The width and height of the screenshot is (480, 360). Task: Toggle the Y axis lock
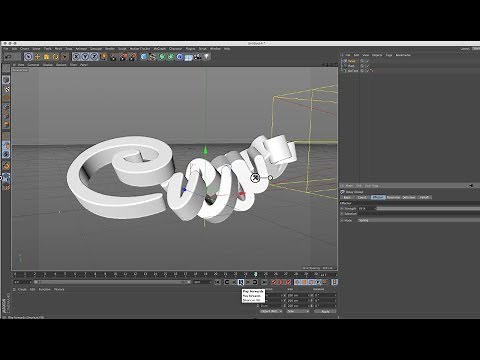coord(85,57)
